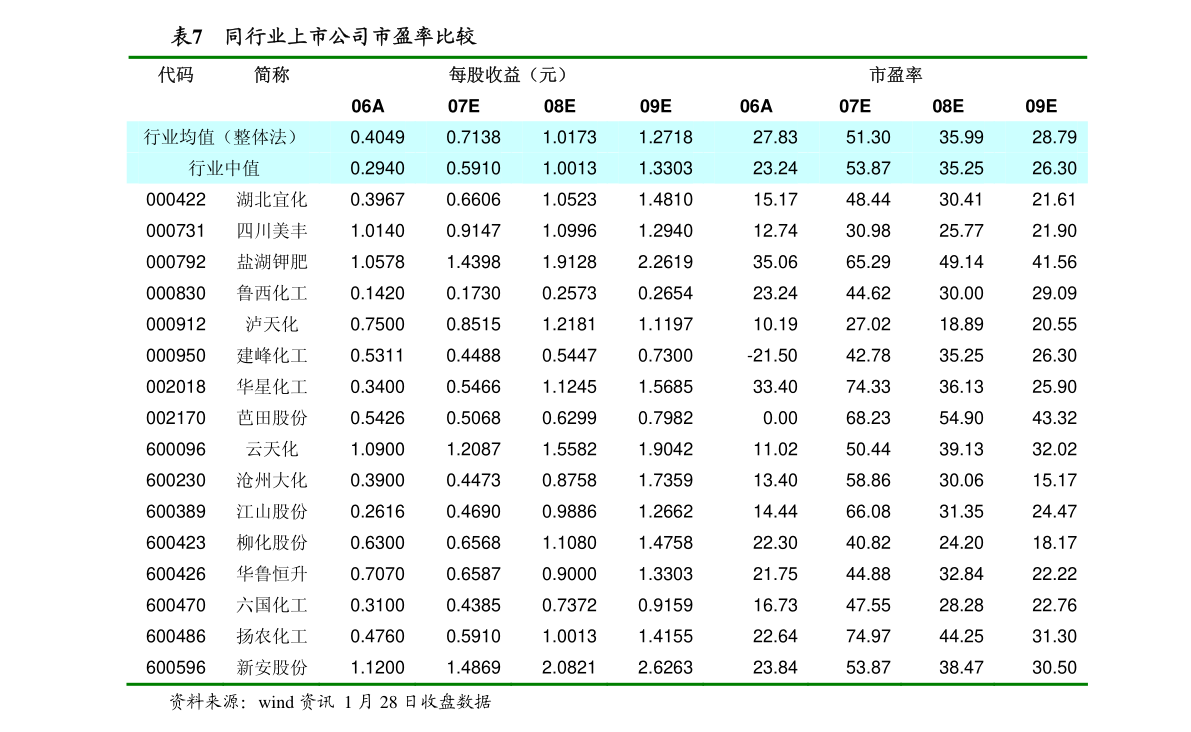Click the cell showing 0.2940
This screenshot has width=1191, height=732.
coord(377,168)
